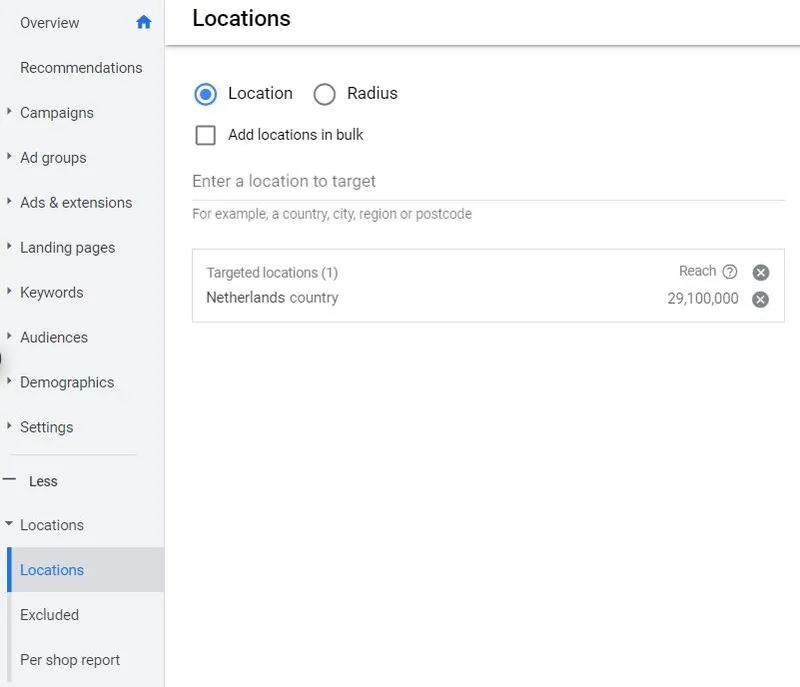Open the Demographics section
Screen dimensions: 800x687
click(x=67, y=382)
